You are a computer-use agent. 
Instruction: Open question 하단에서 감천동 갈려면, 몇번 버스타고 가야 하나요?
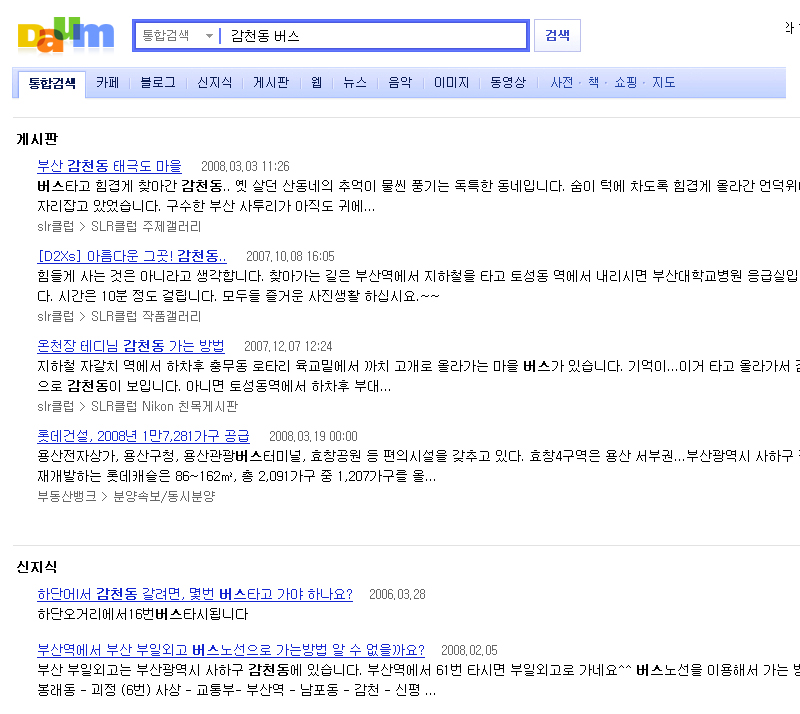(195, 594)
